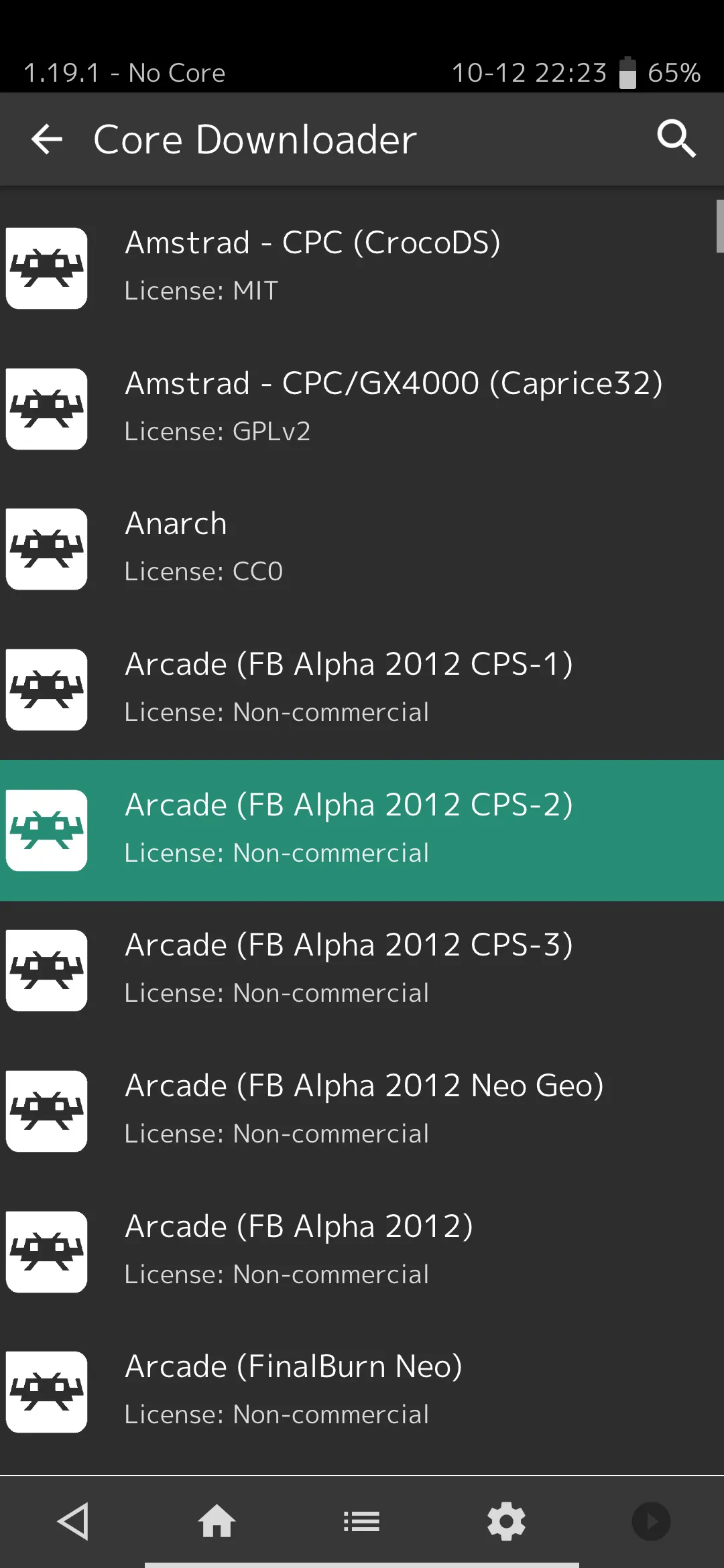Tap the list scrollbar thumb

coord(720,226)
